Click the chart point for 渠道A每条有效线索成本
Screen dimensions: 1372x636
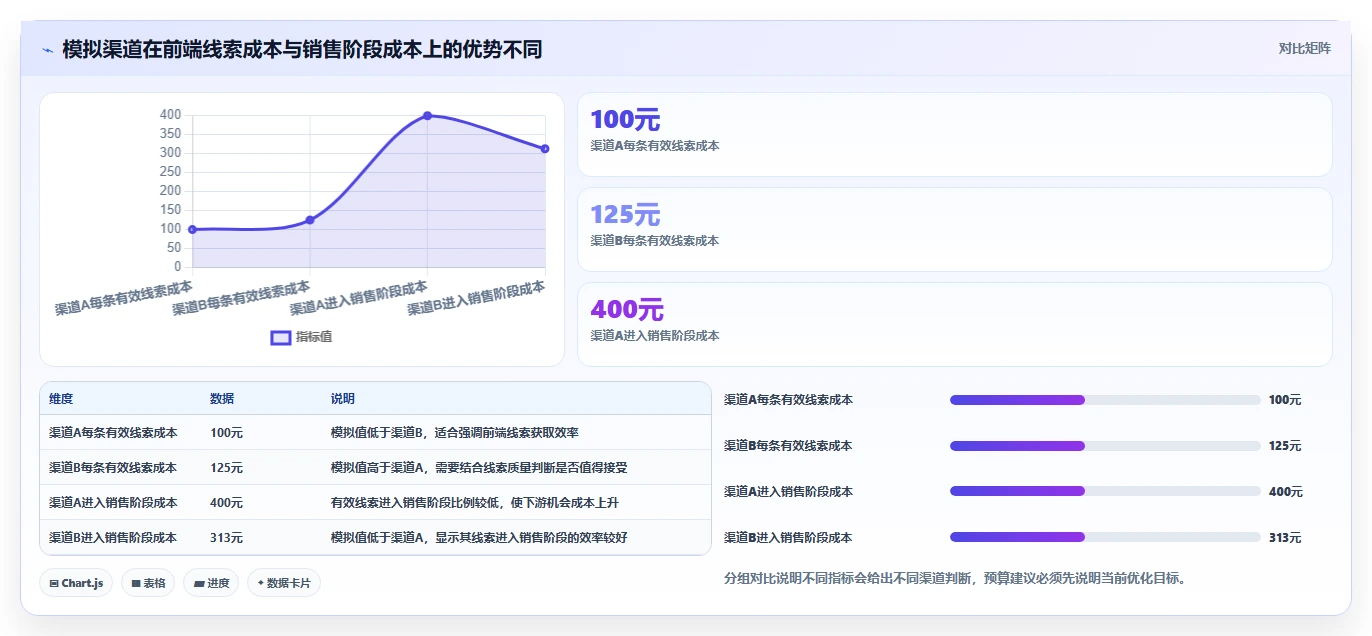[x=192, y=229]
